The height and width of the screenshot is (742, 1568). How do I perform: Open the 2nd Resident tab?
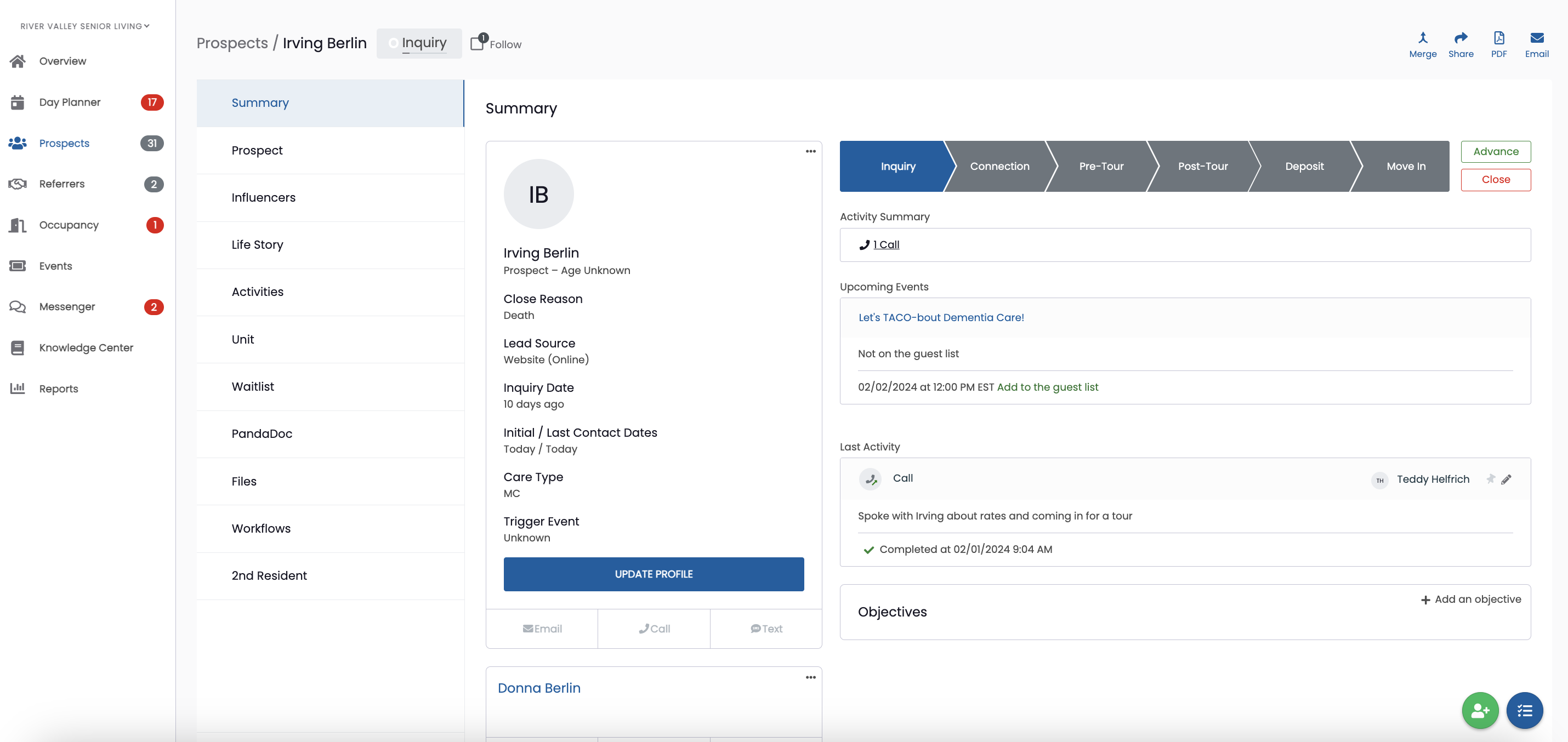tap(330, 576)
